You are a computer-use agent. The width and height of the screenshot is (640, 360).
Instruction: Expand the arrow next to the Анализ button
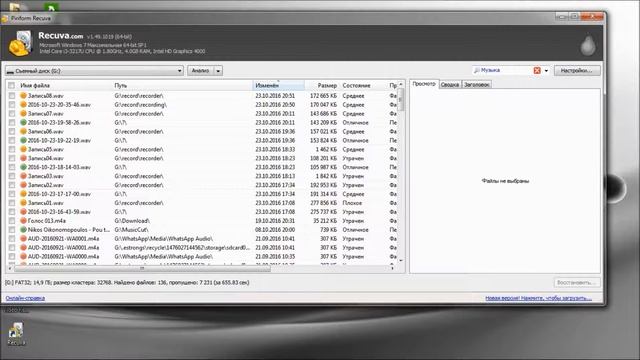(218, 71)
